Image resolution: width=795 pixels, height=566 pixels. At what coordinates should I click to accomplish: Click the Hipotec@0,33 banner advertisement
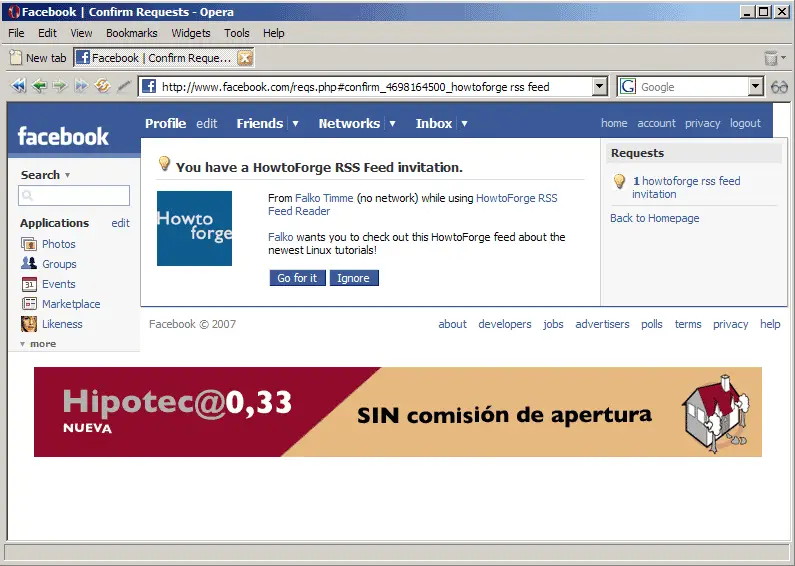[398, 412]
